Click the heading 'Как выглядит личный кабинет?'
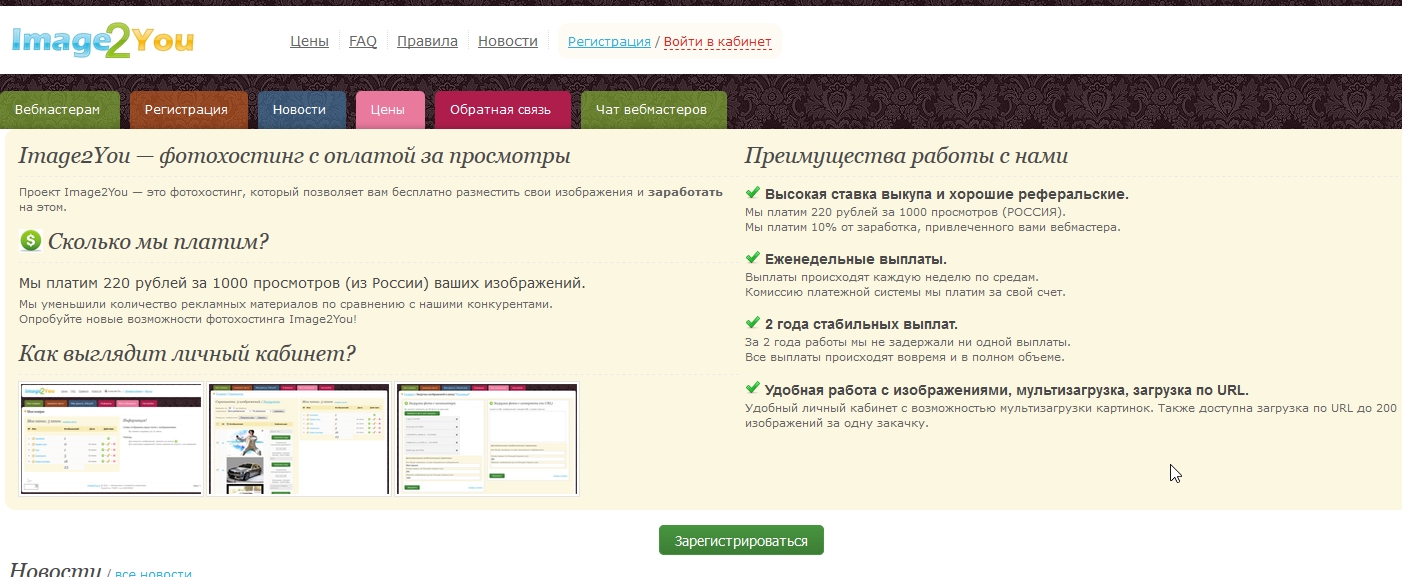 [x=188, y=354]
